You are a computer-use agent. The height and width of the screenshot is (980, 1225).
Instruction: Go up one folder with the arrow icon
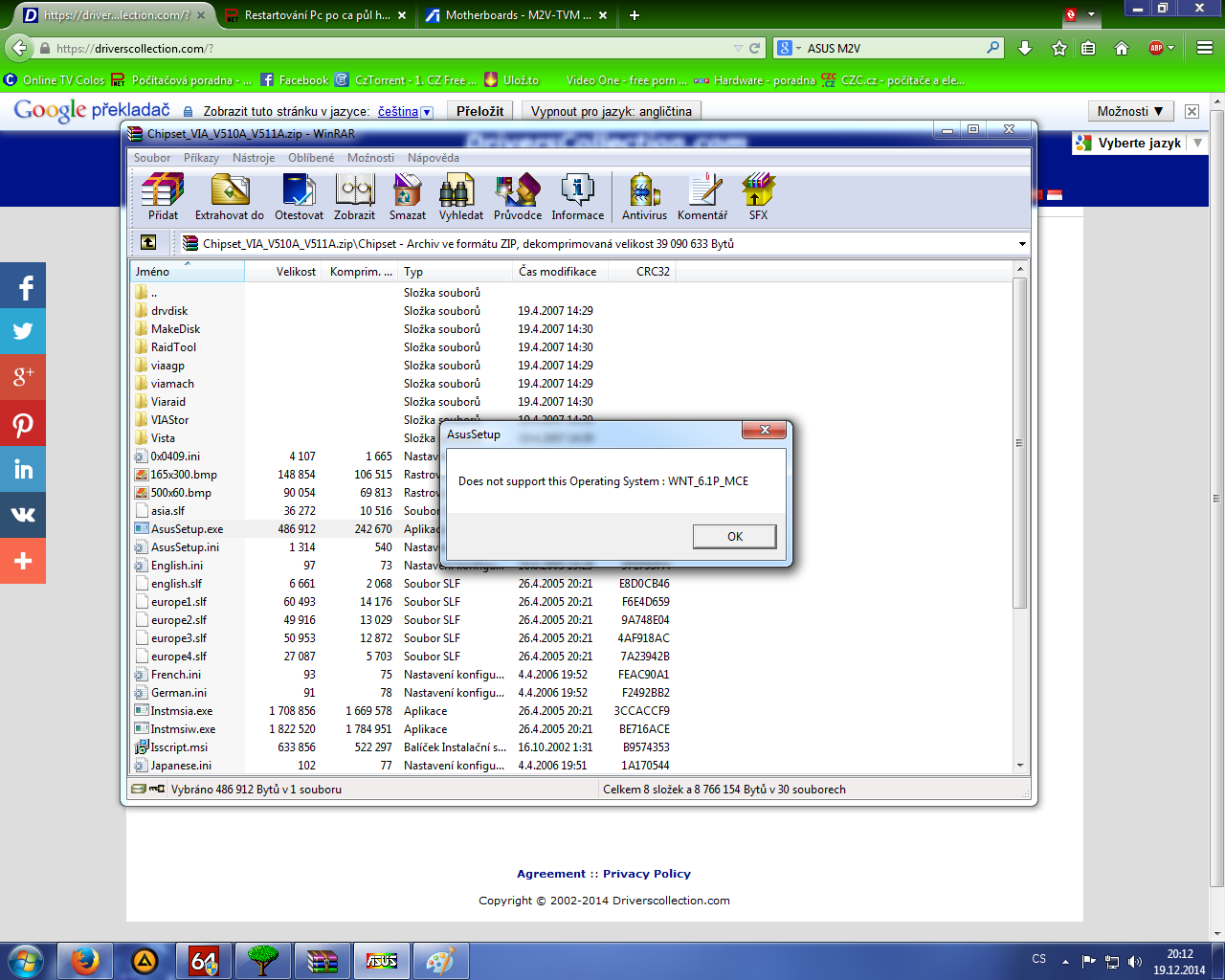[148, 243]
